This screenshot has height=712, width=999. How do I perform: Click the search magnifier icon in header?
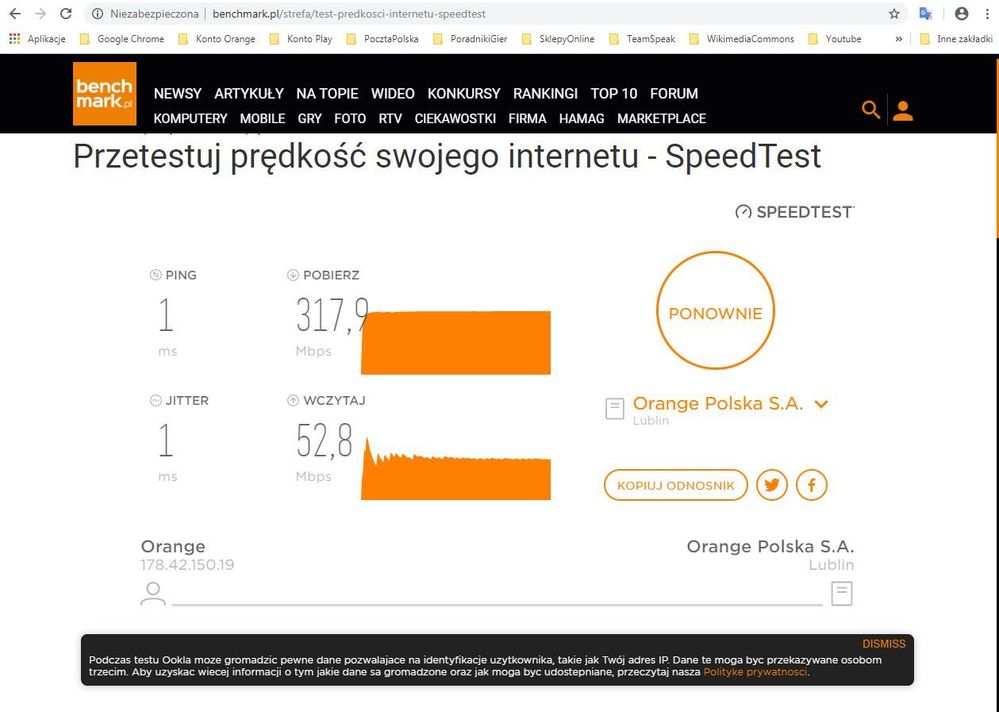click(x=871, y=110)
